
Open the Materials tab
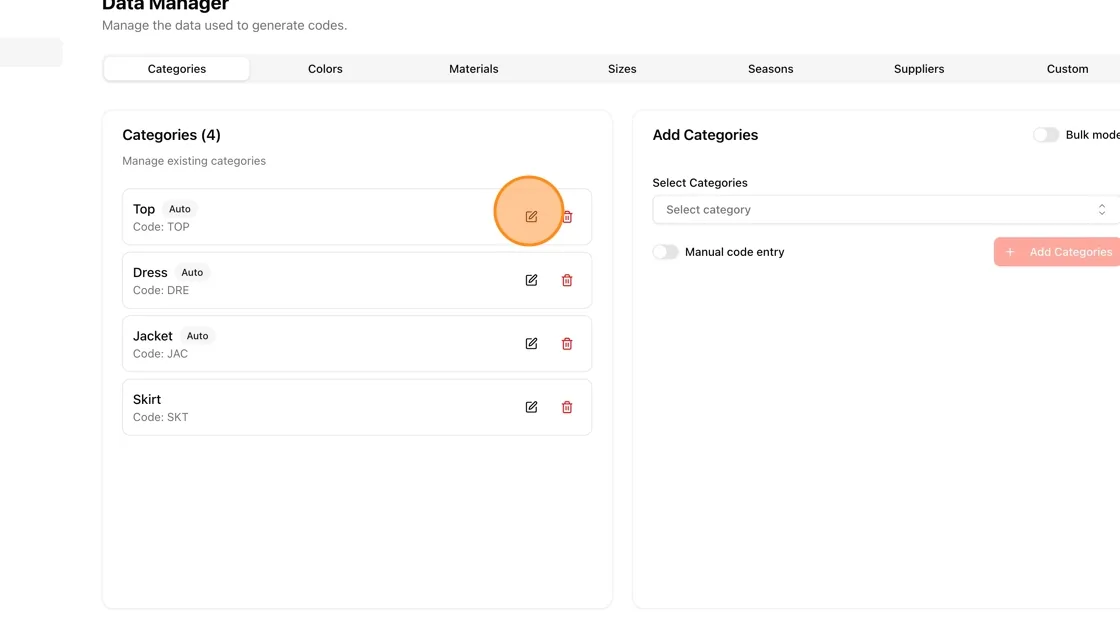tap(474, 69)
